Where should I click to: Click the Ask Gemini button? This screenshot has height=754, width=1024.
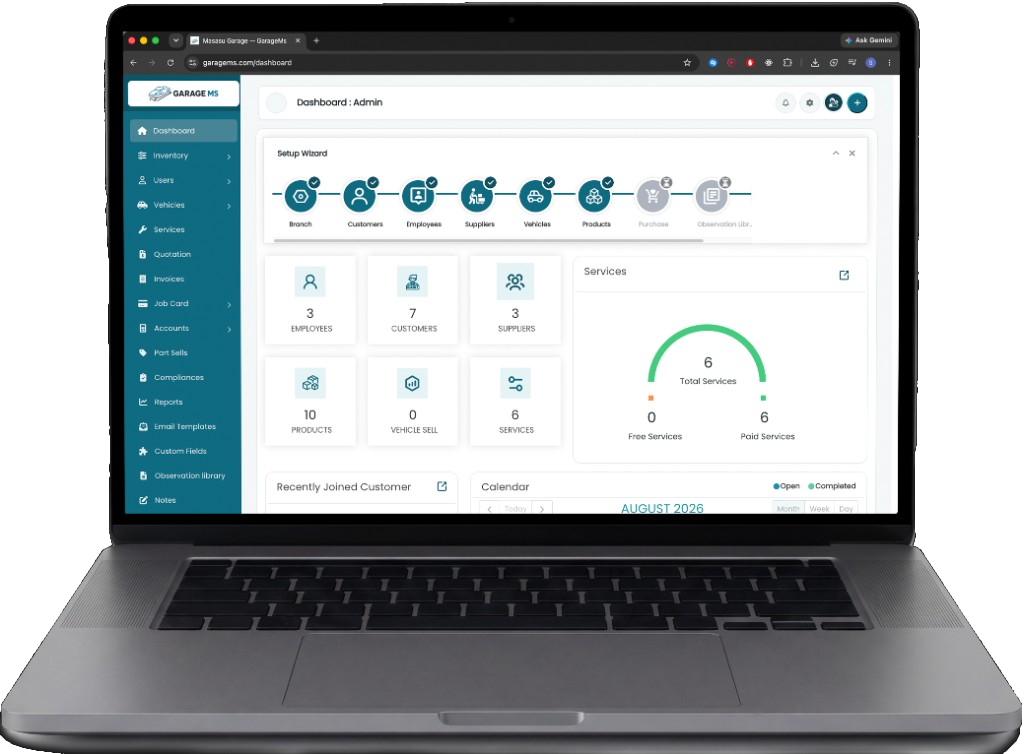869,40
